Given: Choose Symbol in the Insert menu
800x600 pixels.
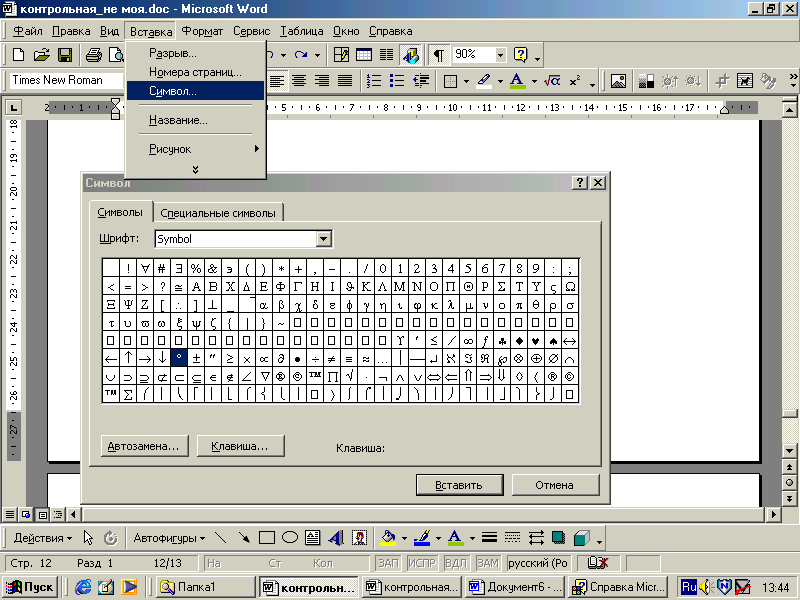Looking at the screenshot, I should [x=195, y=91].
